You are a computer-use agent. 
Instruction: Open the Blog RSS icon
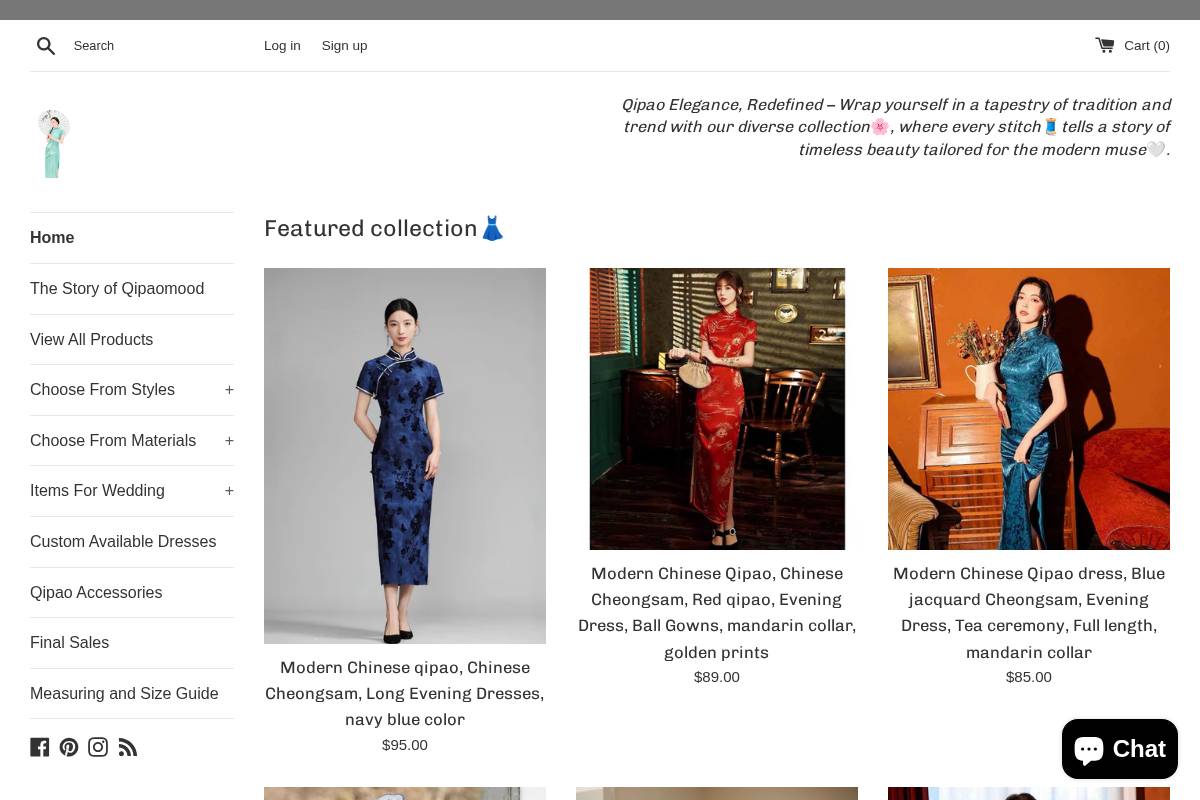pos(128,746)
